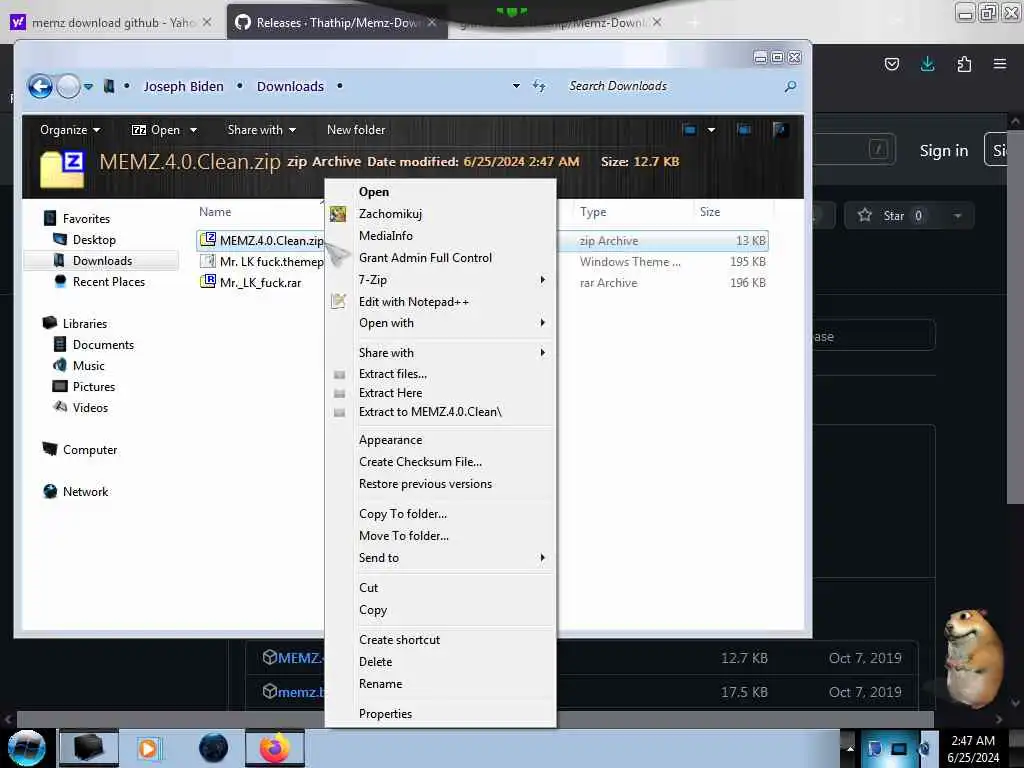Select the Mr._LK_fuck.rar file
The image size is (1024, 768).
tap(260, 283)
